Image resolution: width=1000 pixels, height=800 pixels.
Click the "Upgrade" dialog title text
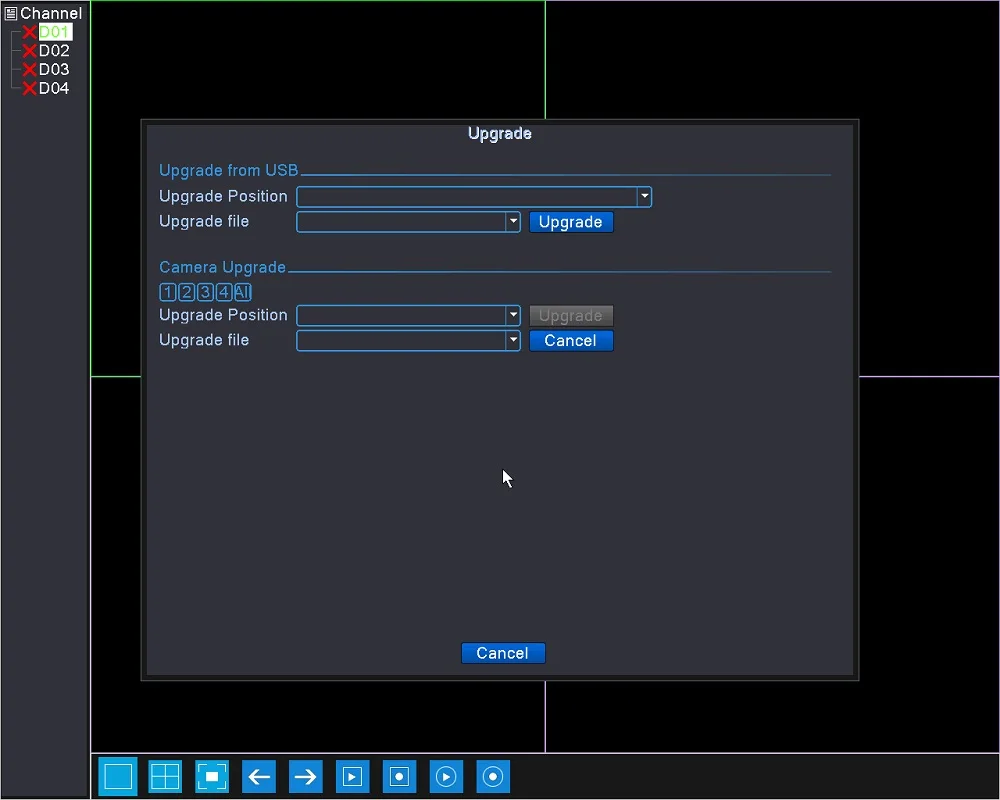pos(499,133)
